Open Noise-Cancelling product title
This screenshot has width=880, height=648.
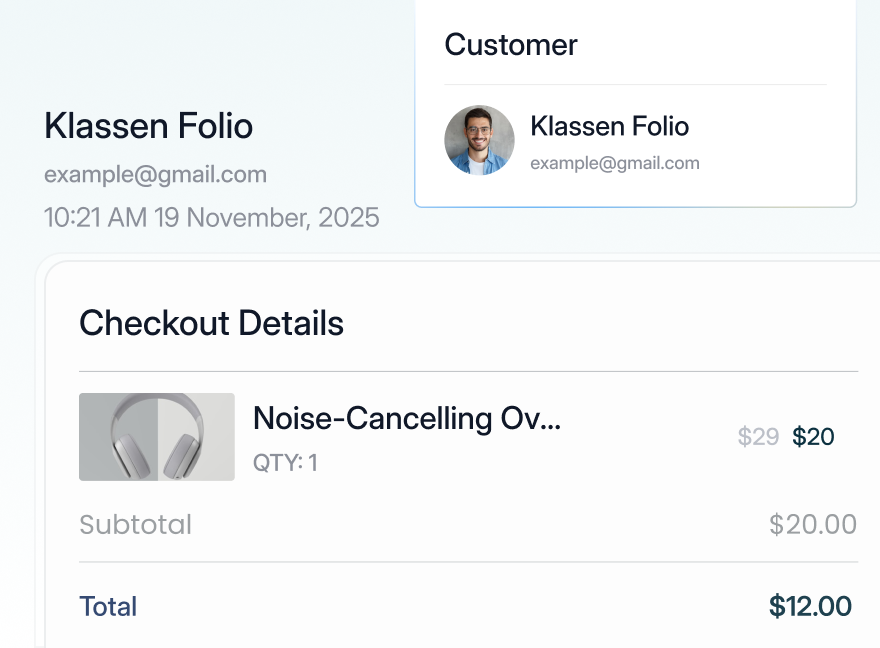[407, 418]
